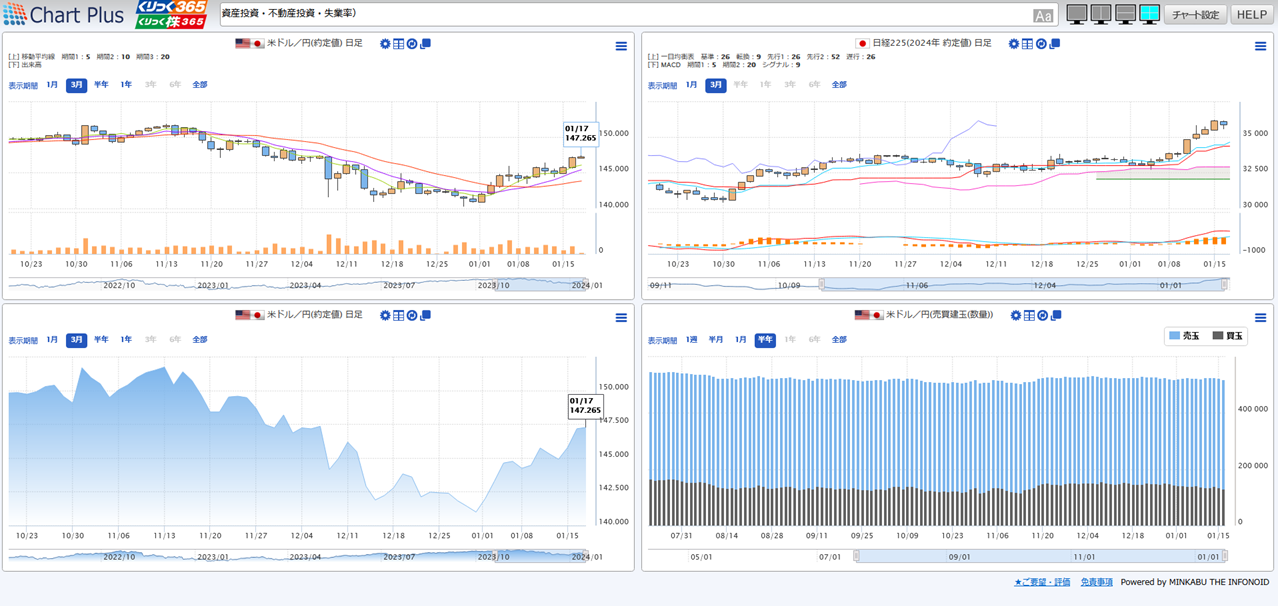
Task: Click 01/17 147.265 tooltip on bottom-left area chart
Action: (x=586, y=405)
